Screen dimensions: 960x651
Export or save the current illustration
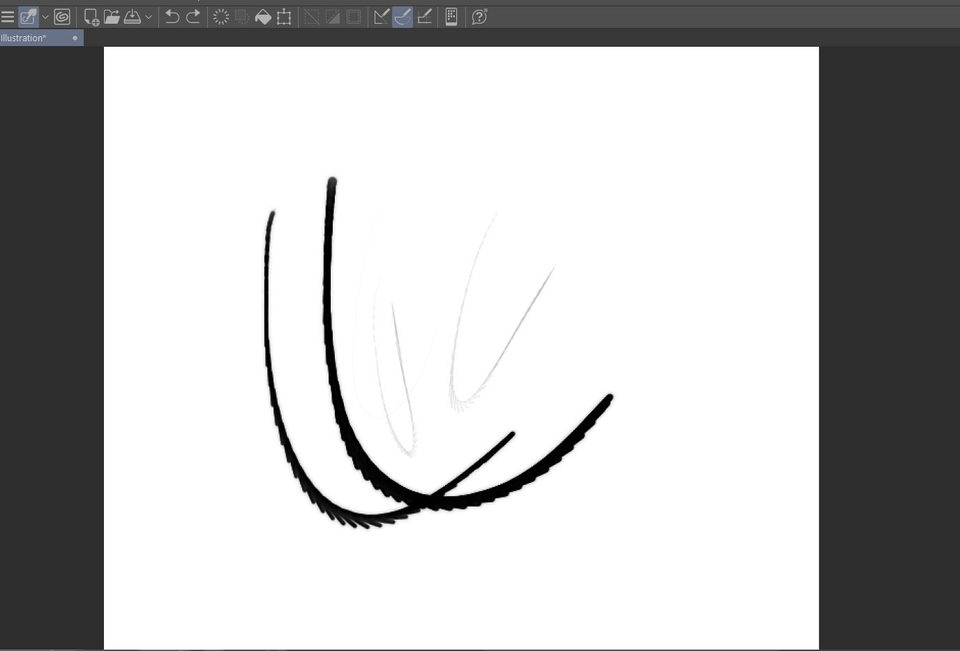point(134,16)
